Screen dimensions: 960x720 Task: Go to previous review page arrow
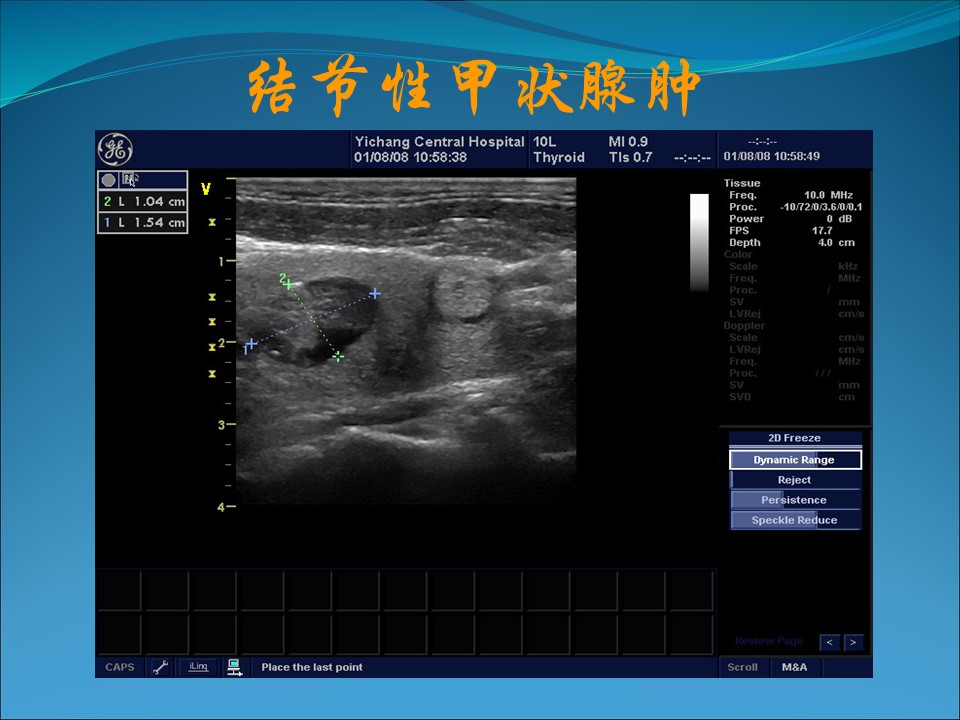tap(829, 642)
